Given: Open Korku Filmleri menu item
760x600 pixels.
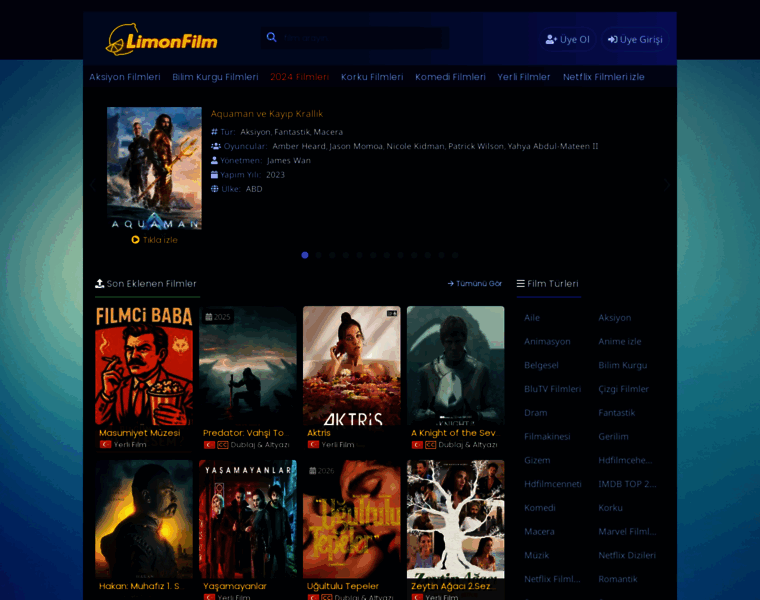Looking at the screenshot, I should coord(372,77).
